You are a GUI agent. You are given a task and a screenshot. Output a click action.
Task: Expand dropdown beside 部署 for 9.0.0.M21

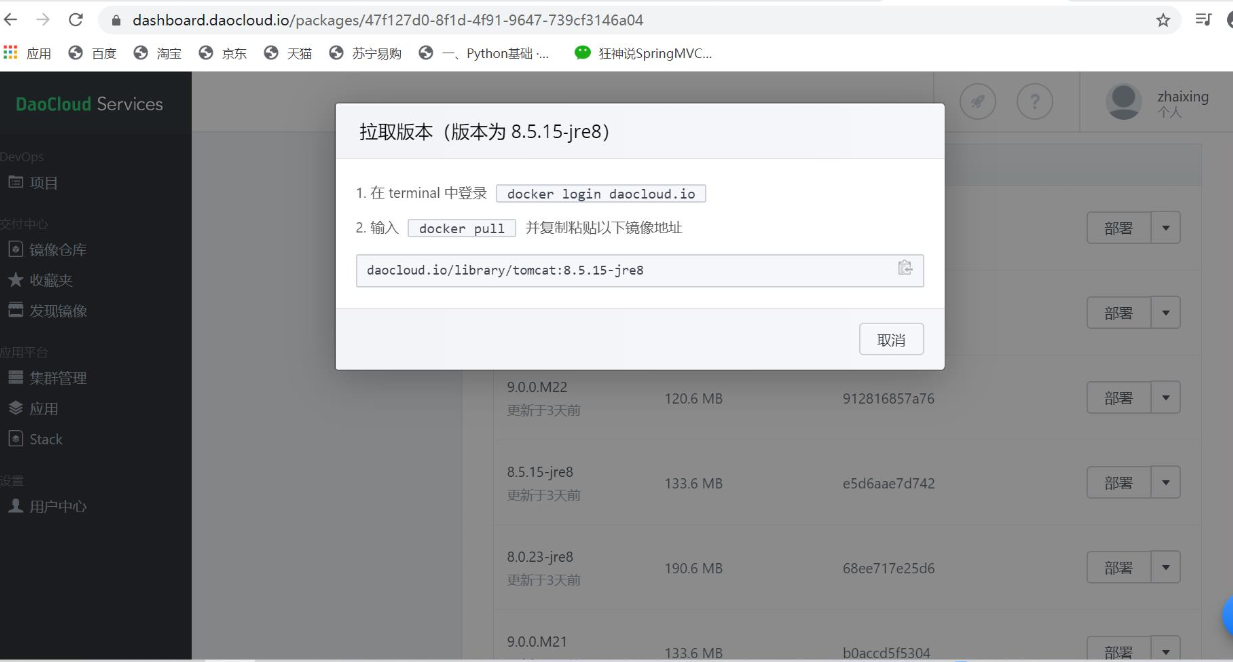(x=1166, y=651)
